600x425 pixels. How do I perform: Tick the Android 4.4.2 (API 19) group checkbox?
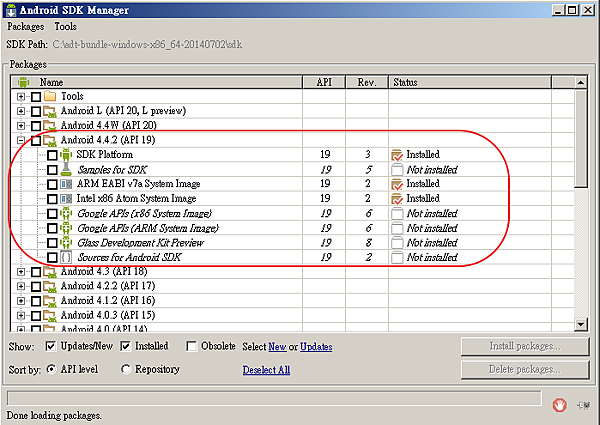36,140
